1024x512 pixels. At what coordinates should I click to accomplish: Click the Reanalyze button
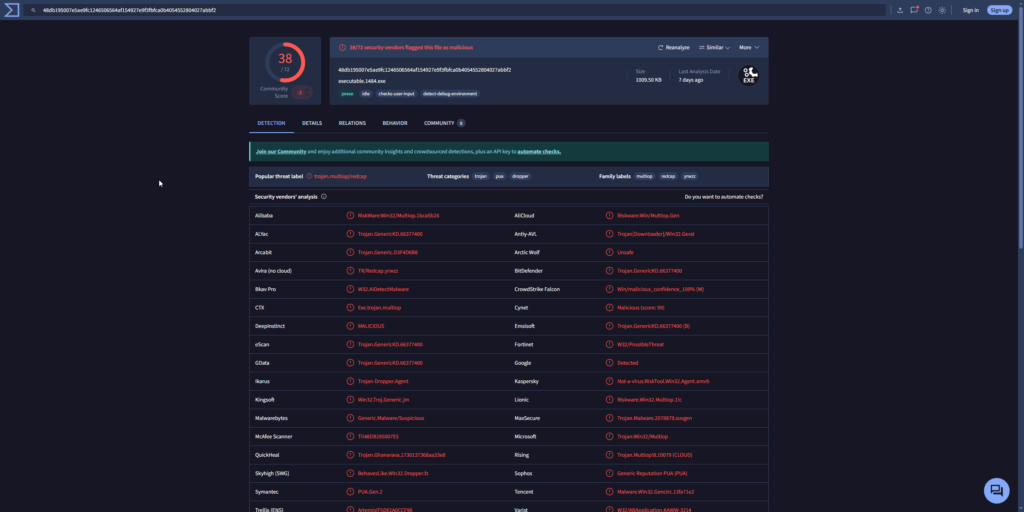[x=673, y=48]
